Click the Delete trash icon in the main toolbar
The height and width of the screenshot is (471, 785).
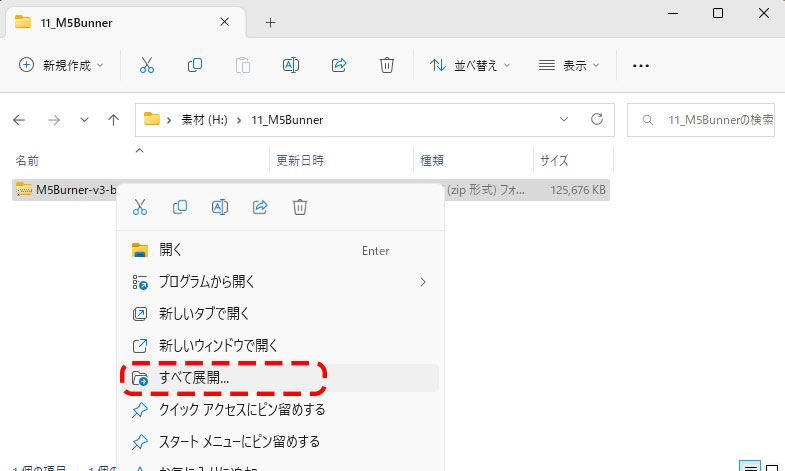pyautogui.click(x=386, y=65)
